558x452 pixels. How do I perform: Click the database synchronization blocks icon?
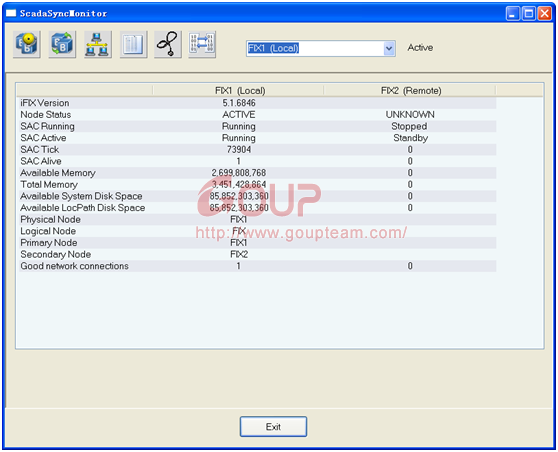coord(62,44)
